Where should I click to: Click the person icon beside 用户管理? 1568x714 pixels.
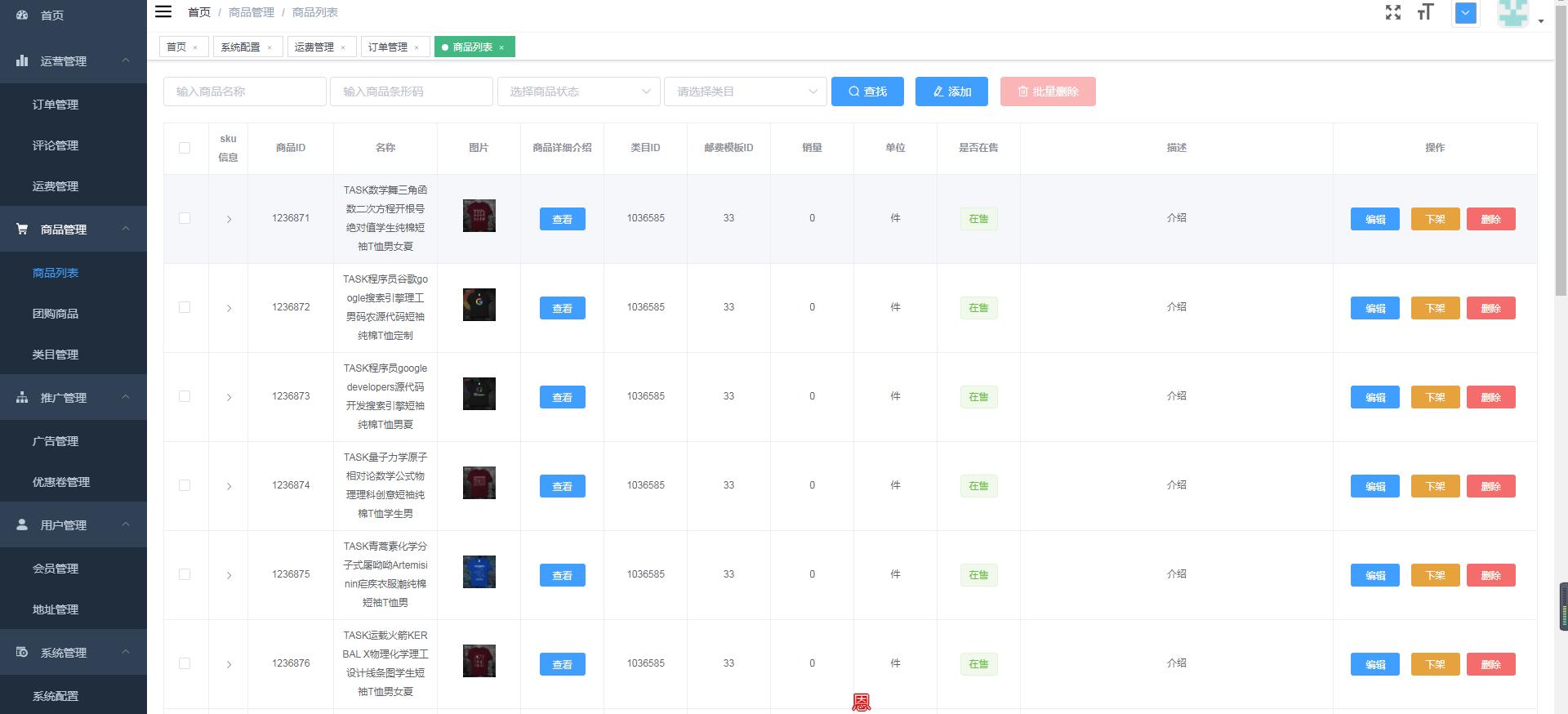point(22,524)
